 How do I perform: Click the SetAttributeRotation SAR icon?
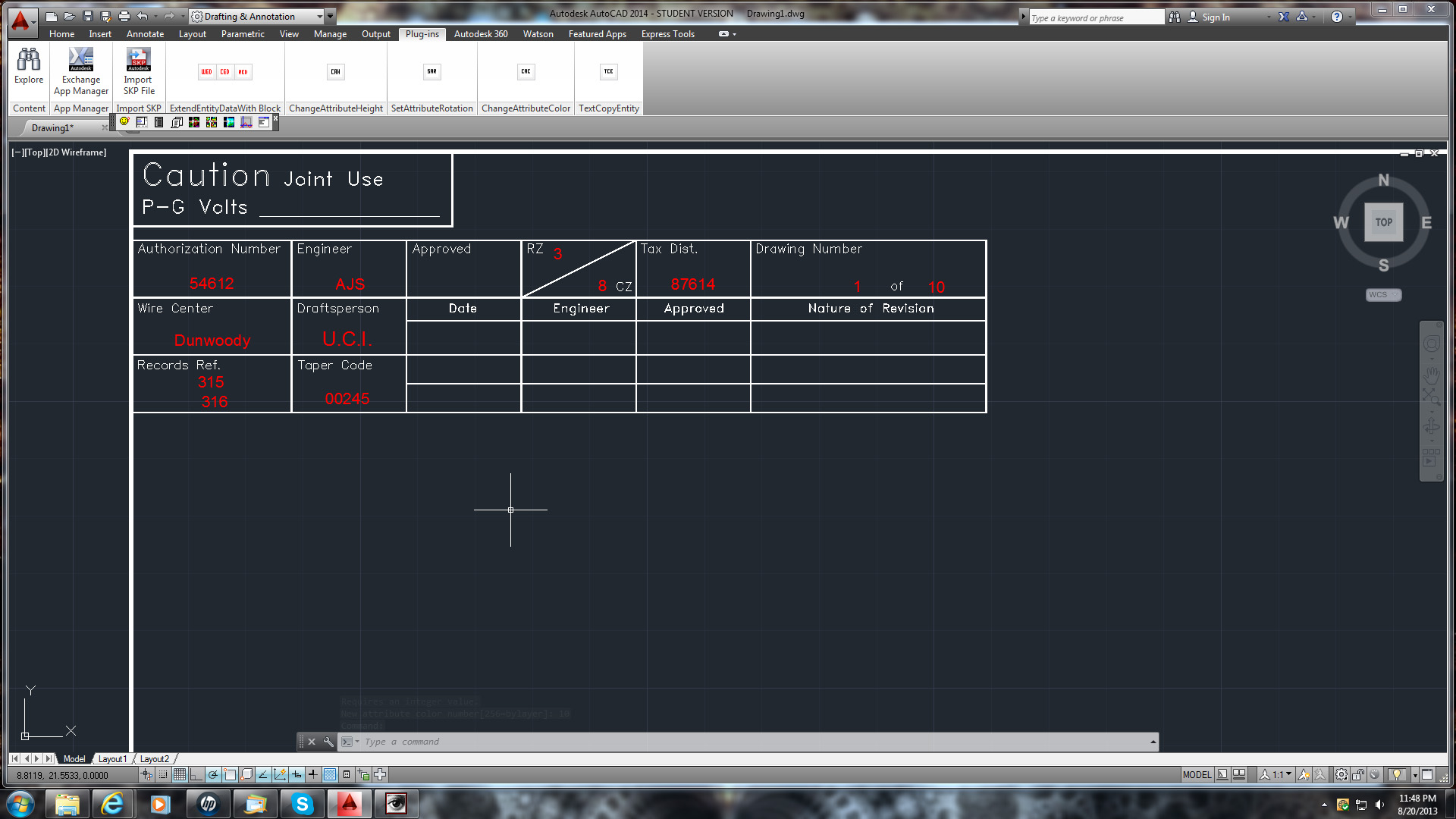431,71
